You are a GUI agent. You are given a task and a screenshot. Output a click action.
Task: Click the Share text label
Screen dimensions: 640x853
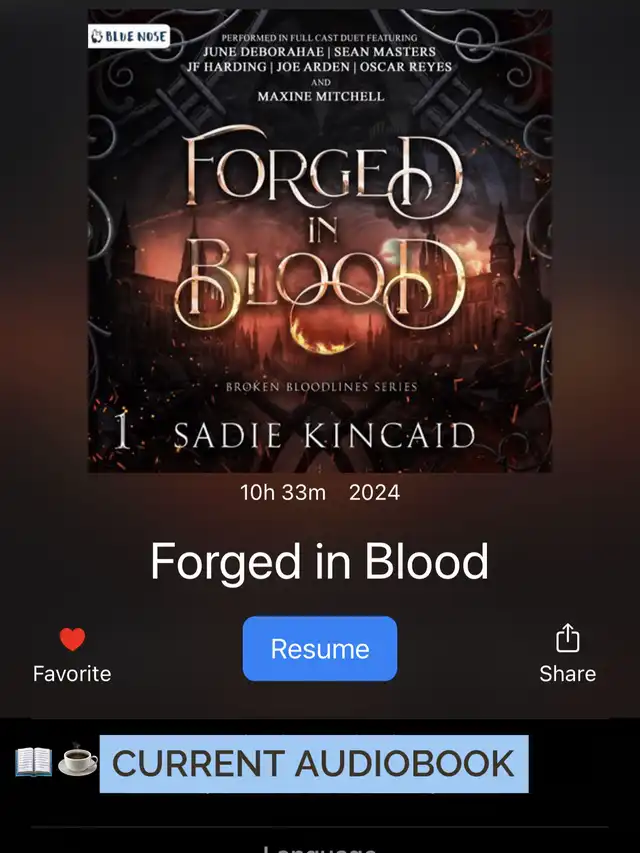[x=568, y=673]
